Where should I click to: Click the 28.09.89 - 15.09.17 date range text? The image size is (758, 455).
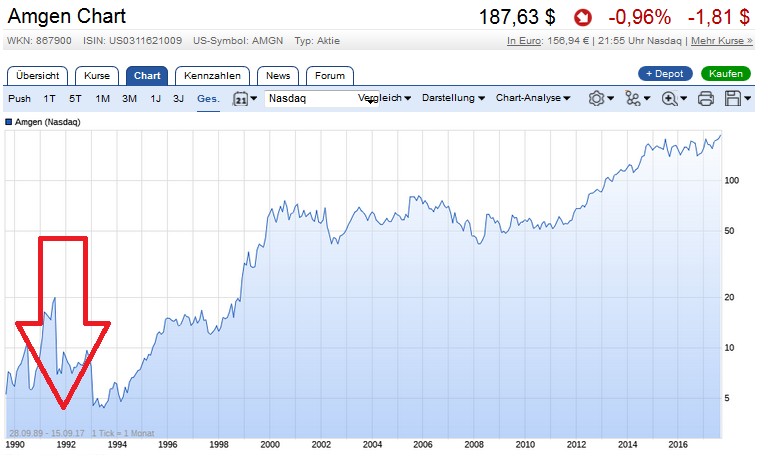click(x=46, y=433)
